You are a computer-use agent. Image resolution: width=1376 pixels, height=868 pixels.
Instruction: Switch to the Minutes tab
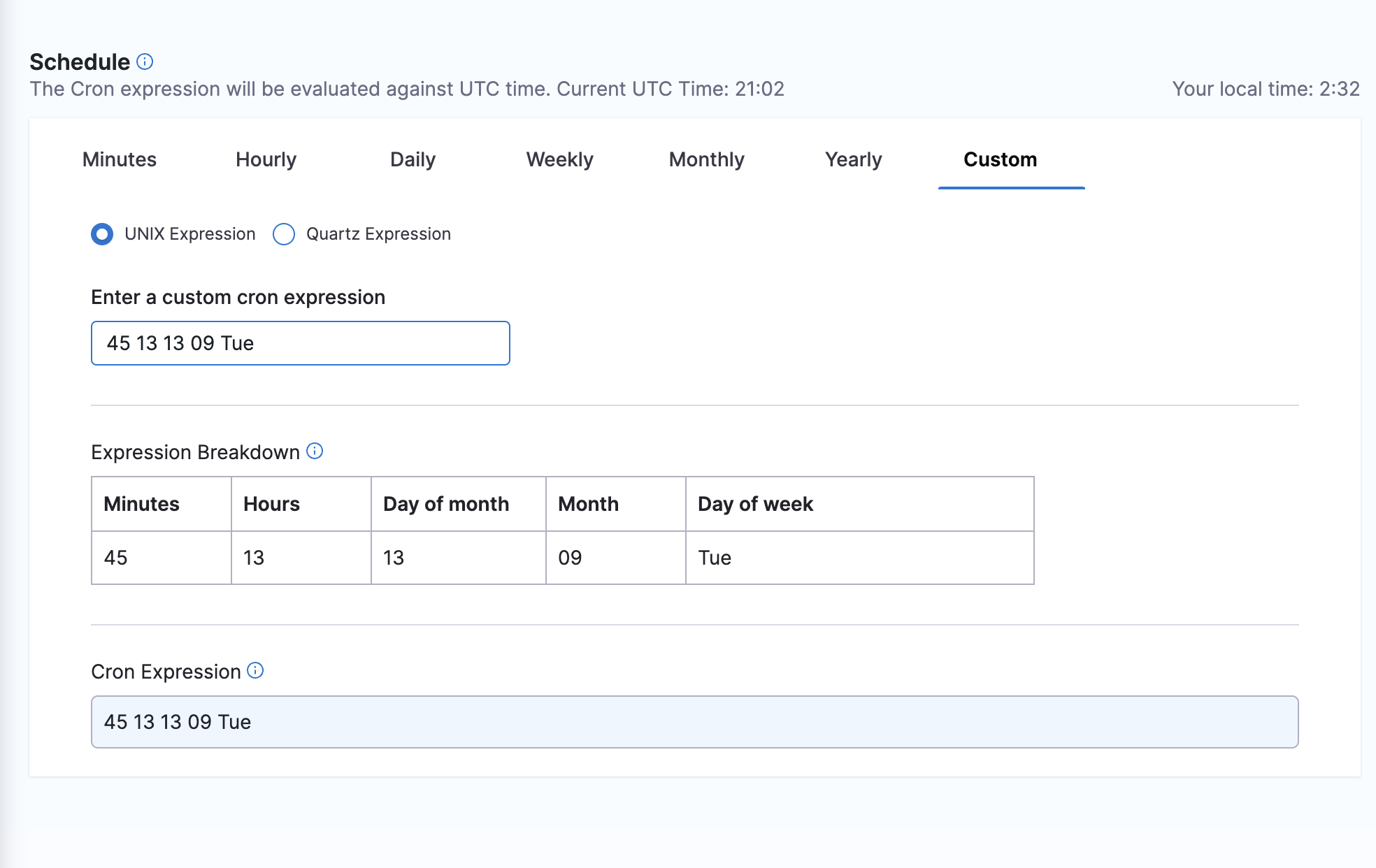tap(120, 159)
